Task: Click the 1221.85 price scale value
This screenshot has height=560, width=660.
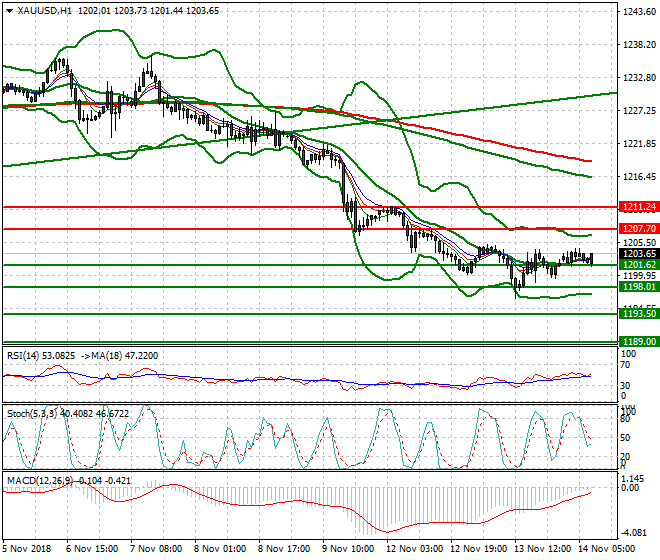Action: click(639, 144)
